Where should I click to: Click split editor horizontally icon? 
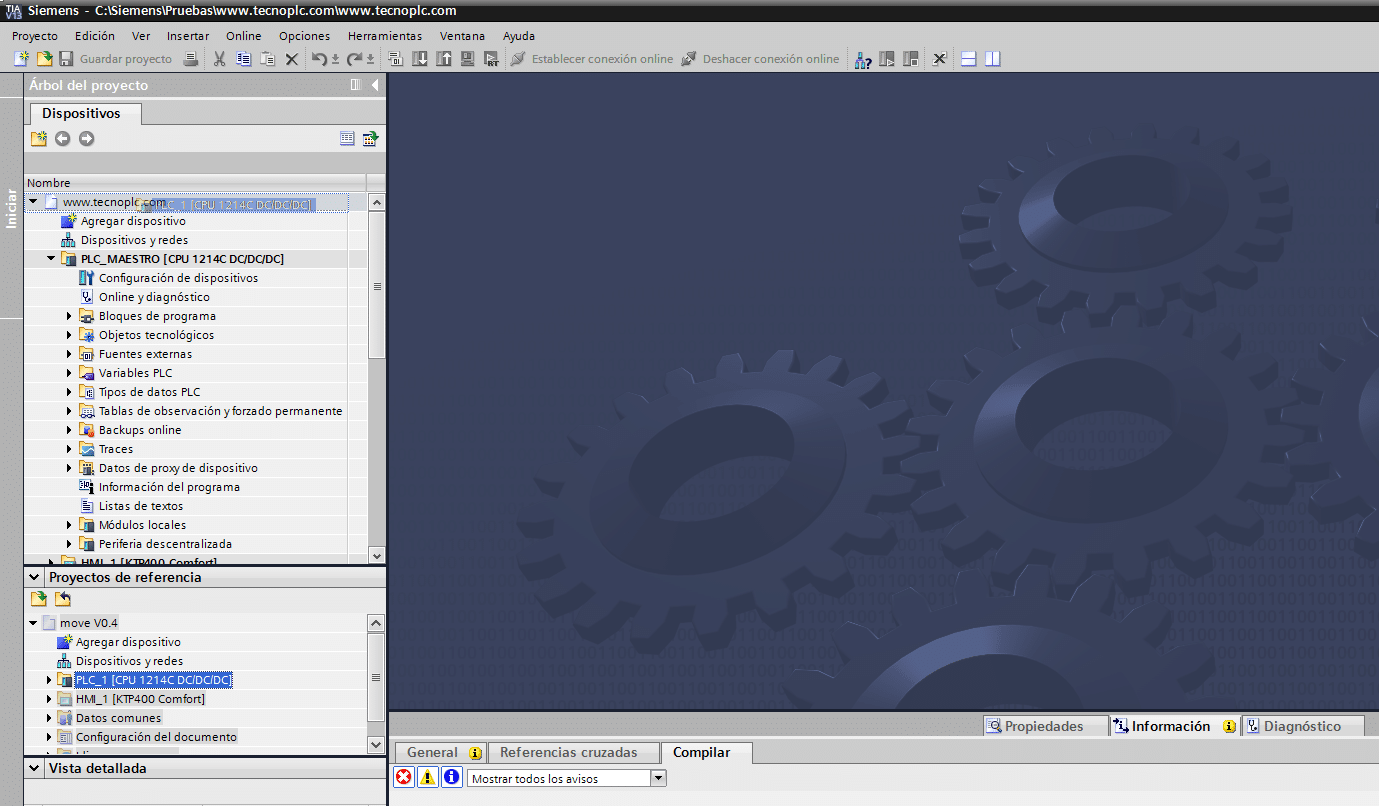pyautogui.click(x=968, y=59)
